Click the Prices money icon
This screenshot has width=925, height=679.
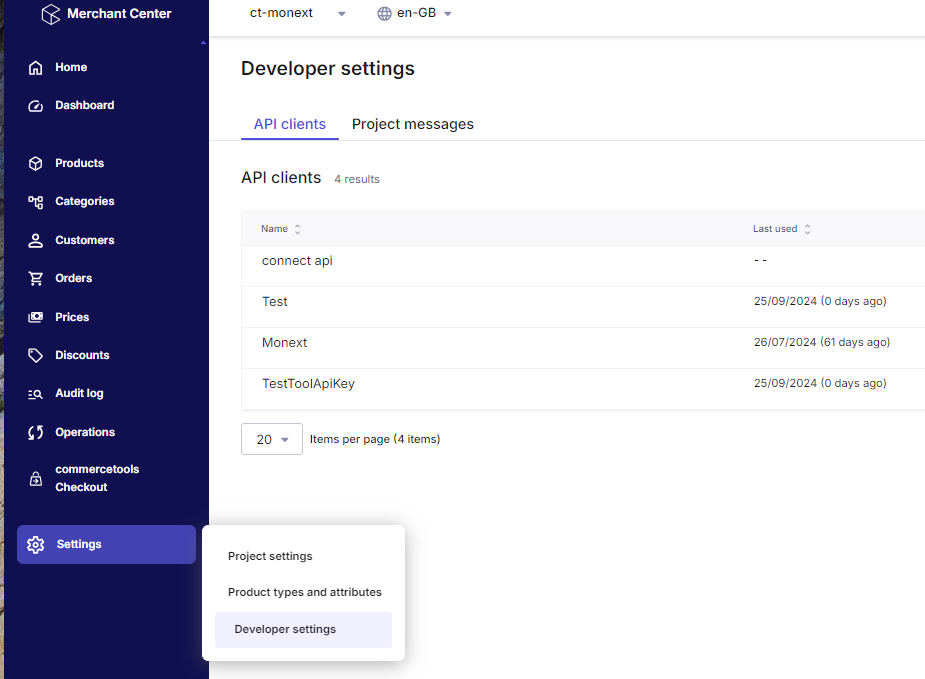(x=35, y=317)
